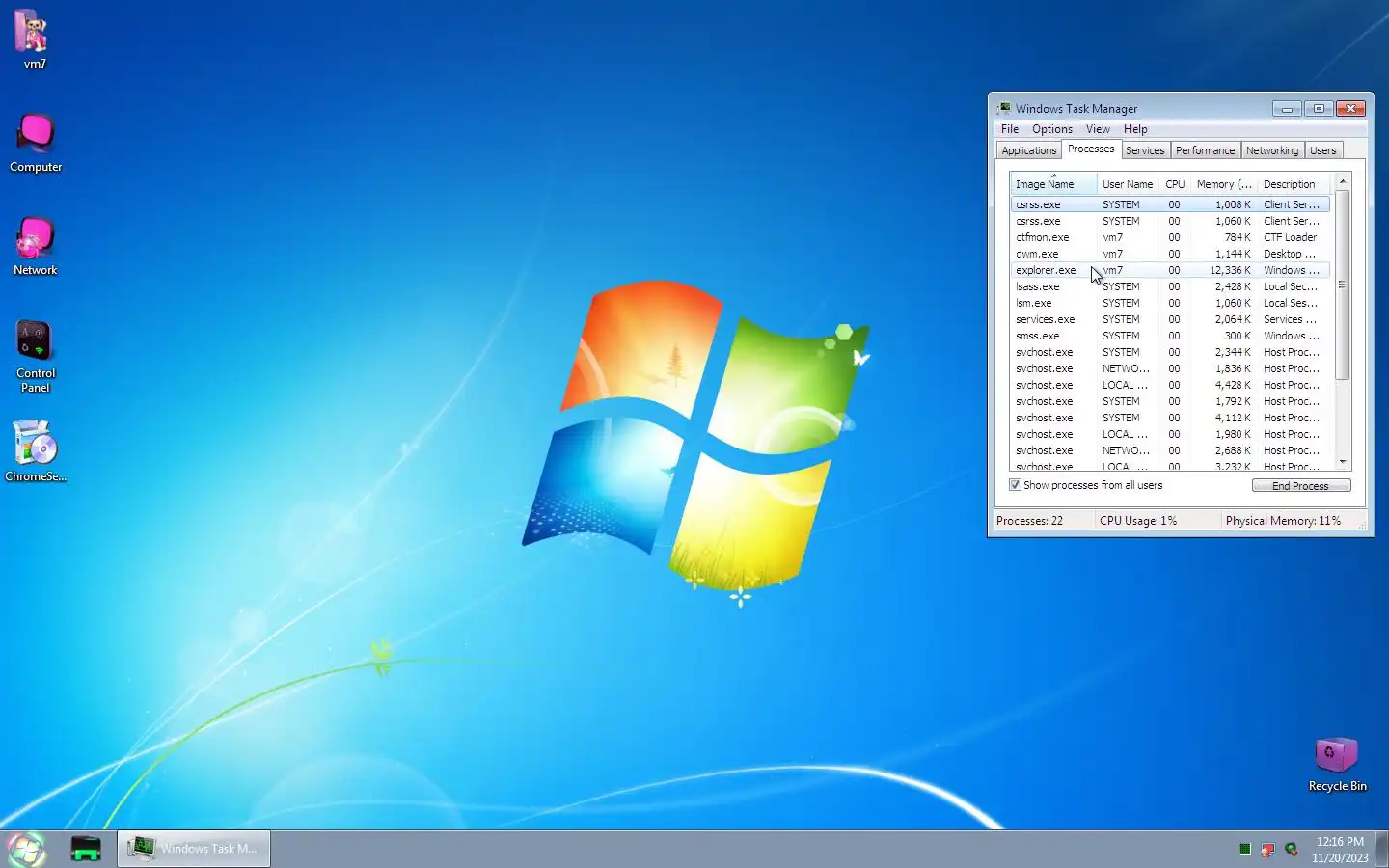Select the svchost.exe row using 4,112 K

click(1170, 418)
